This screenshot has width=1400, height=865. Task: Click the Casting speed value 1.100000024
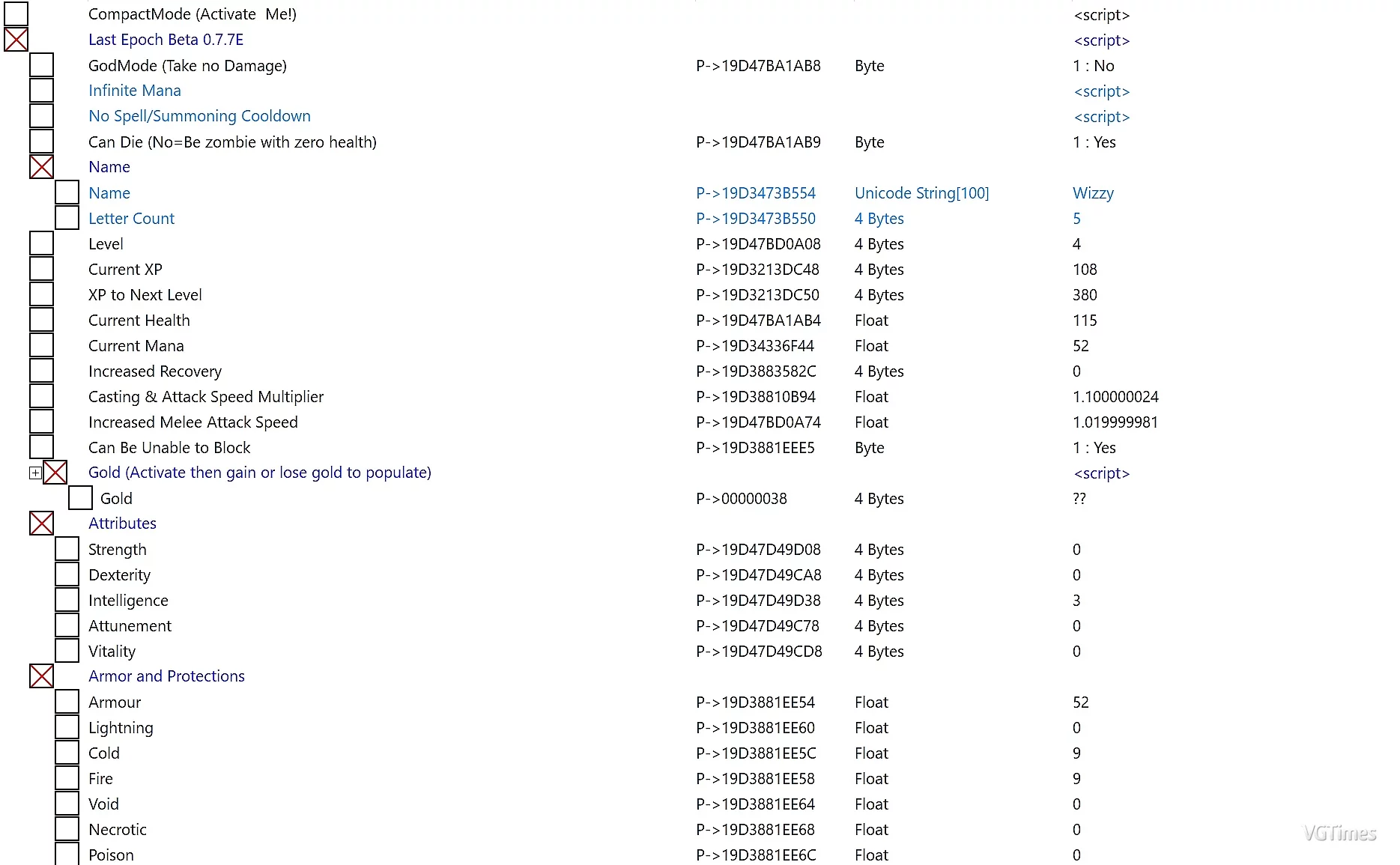click(1115, 397)
